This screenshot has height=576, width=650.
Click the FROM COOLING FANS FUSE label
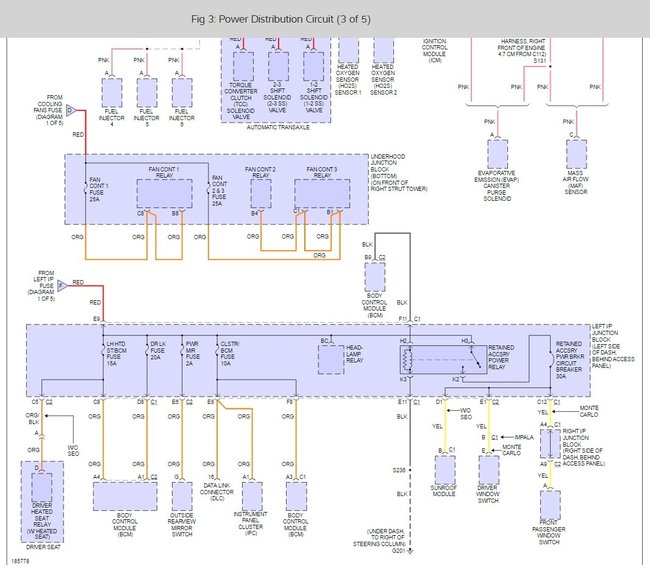click(x=49, y=110)
